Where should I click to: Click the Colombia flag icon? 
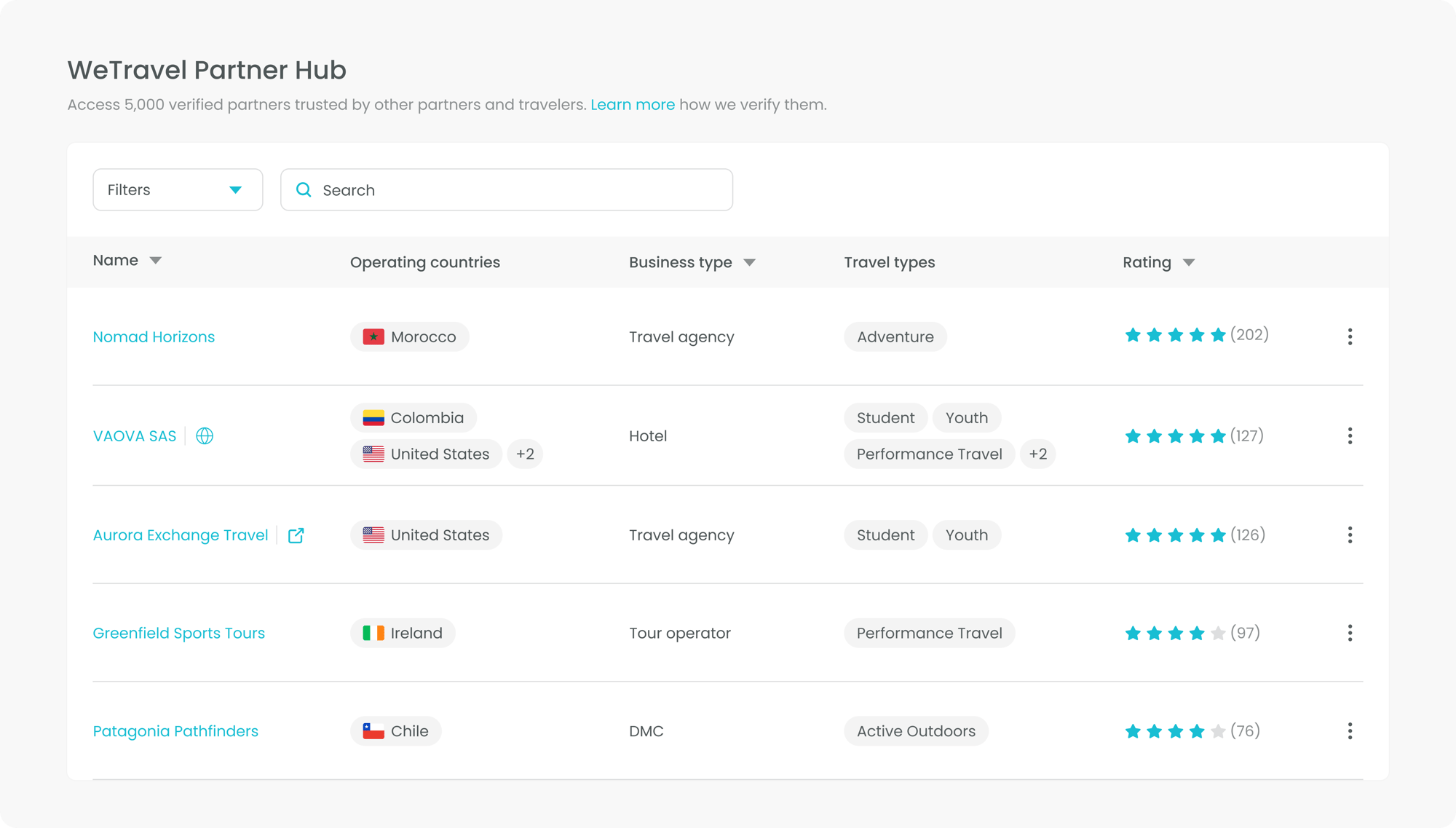(373, 418)
